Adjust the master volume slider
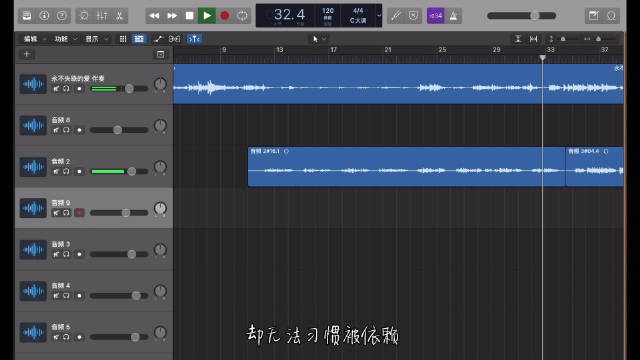Screen dimensions: 640x360 click(522, 16)
